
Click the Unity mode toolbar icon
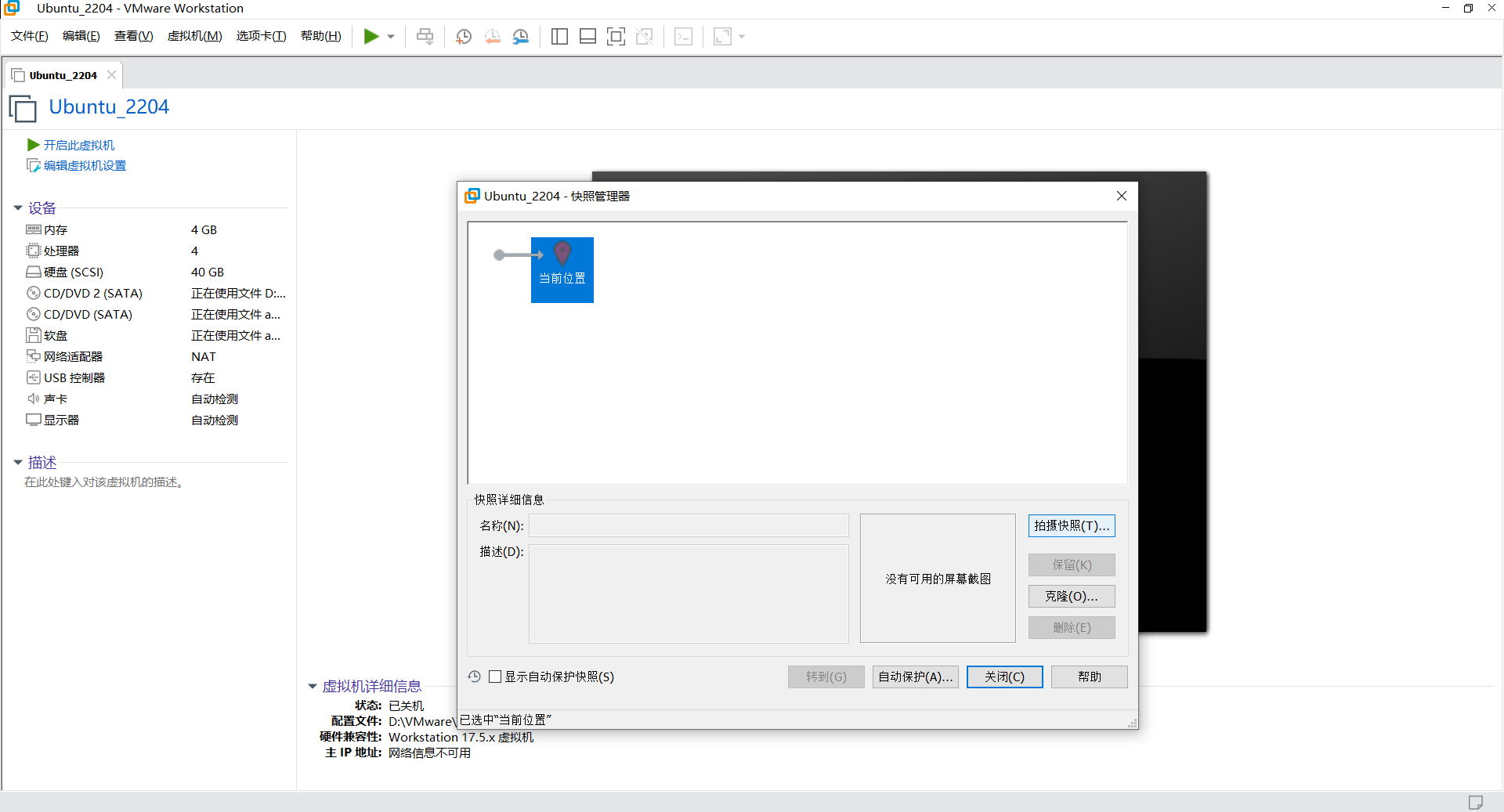[x=645, y=36]
